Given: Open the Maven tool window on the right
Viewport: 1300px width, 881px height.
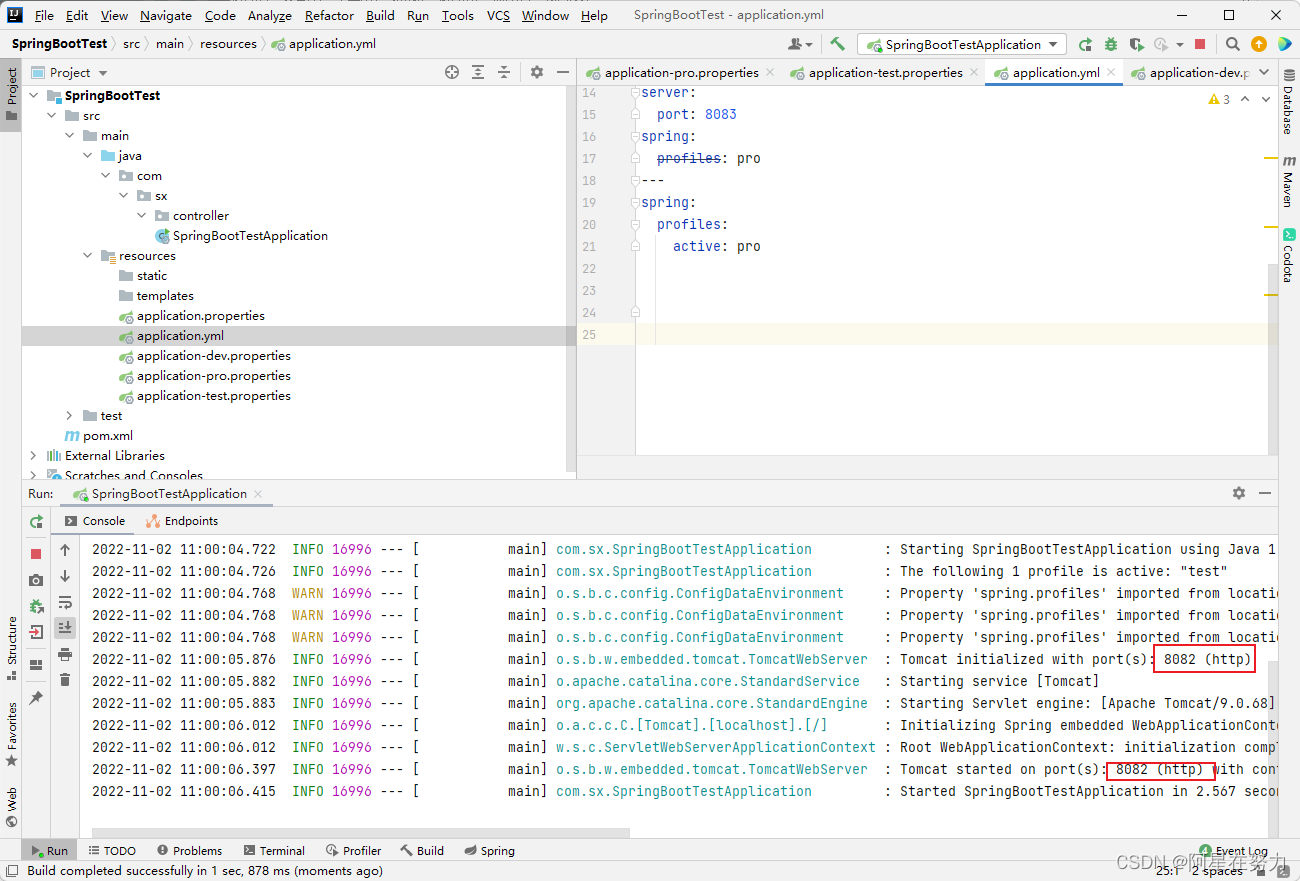Looking at the screenshot, I should (x=1288, y=184).
